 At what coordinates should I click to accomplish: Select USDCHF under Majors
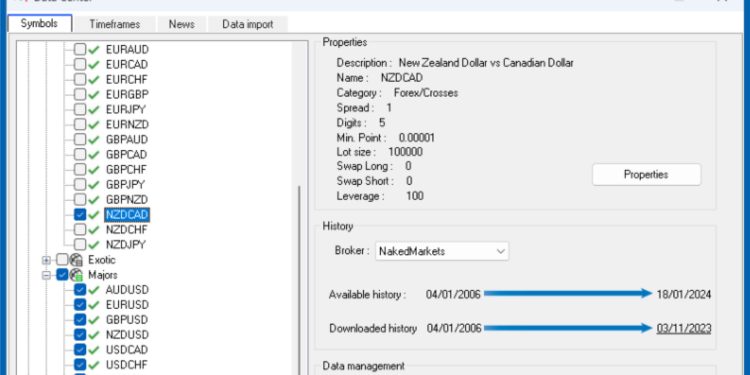tap(127, 364)
